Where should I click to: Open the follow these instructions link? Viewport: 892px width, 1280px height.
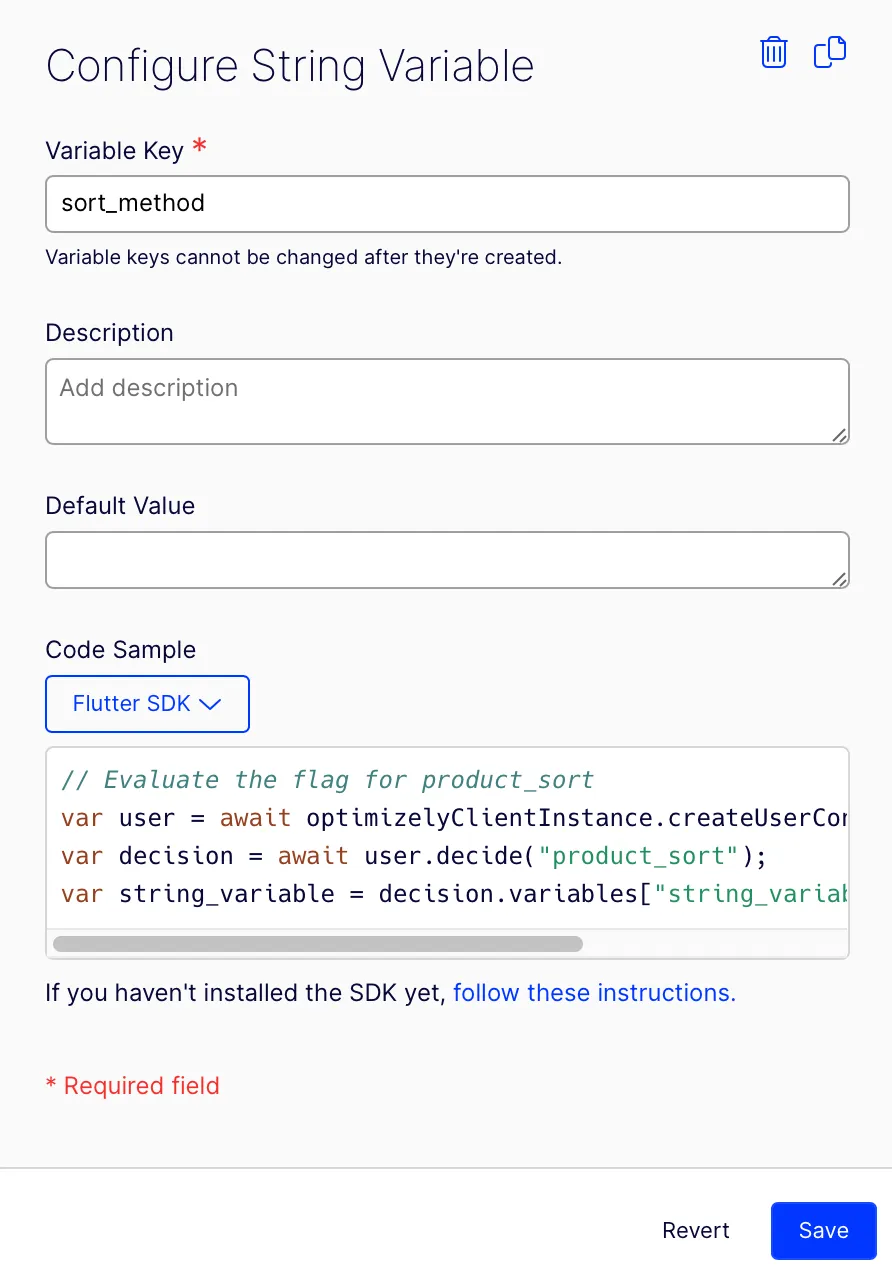pos(594,993)
